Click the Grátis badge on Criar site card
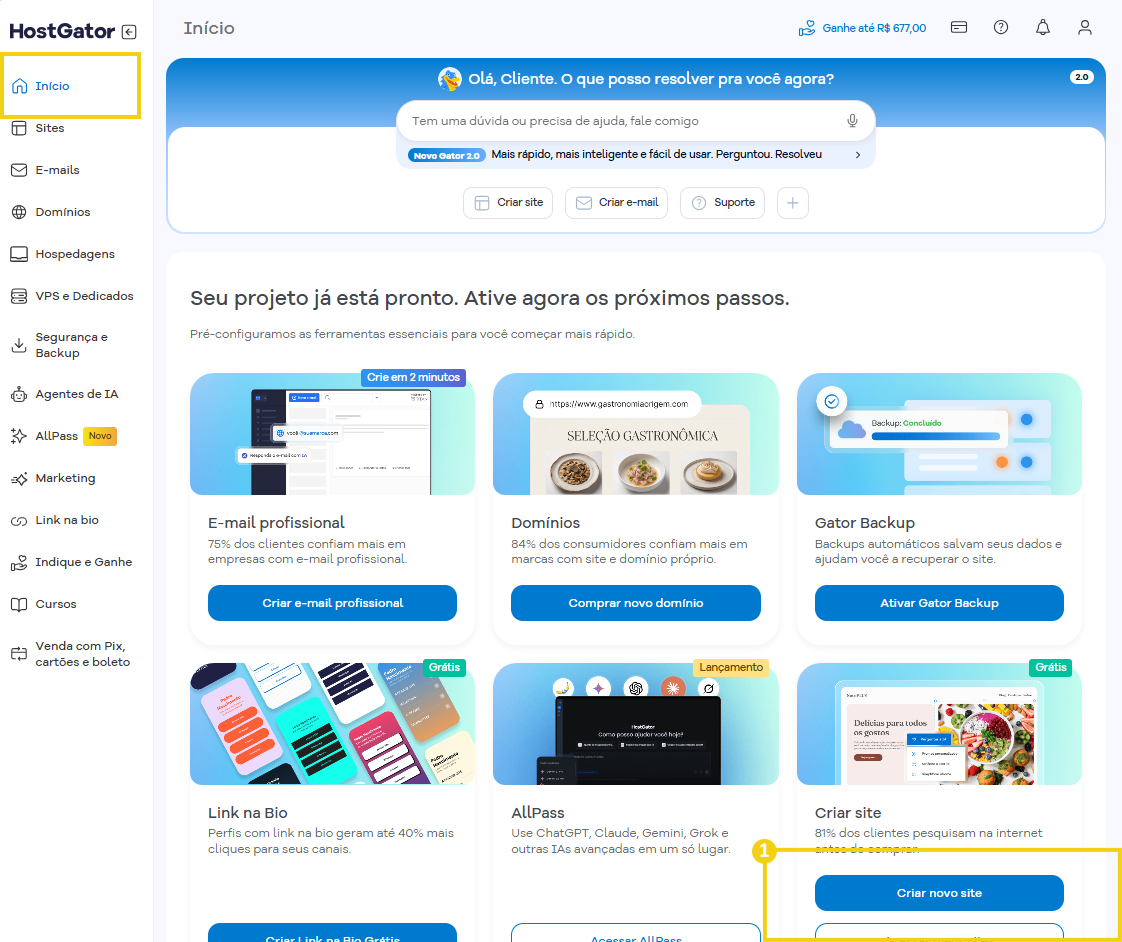 coord(1050,667)
